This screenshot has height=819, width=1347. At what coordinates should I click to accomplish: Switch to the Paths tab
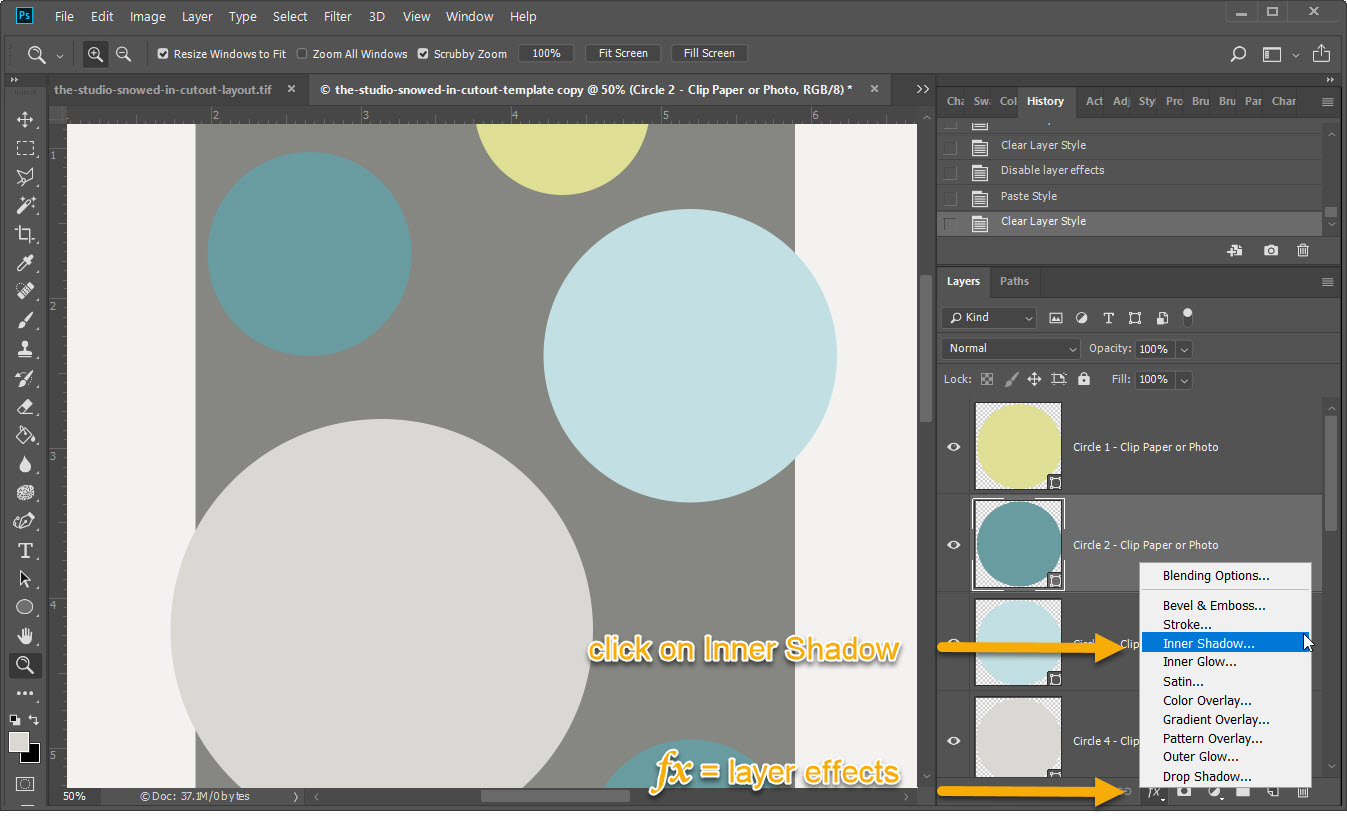click(x=1014, y=281)
